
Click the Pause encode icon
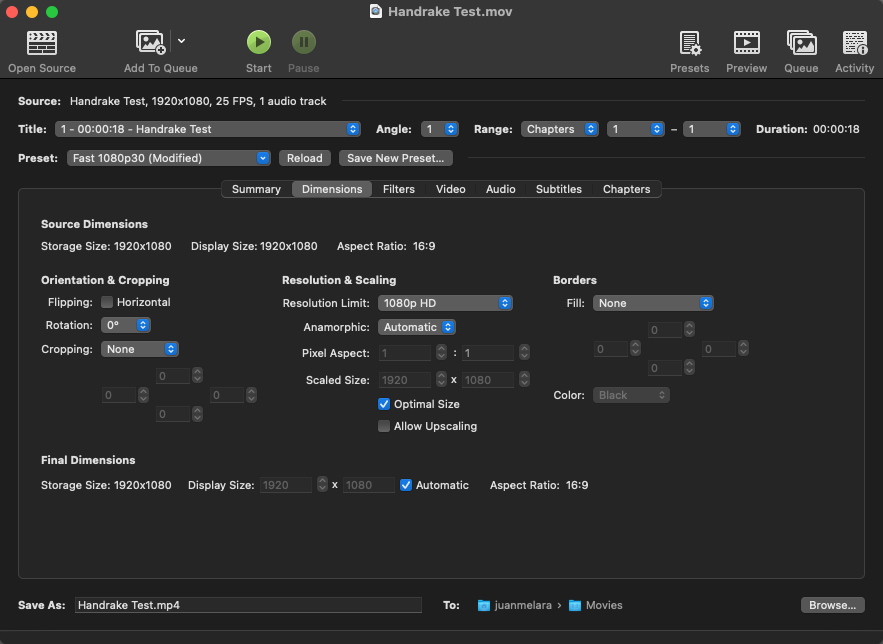click(303, 42)
